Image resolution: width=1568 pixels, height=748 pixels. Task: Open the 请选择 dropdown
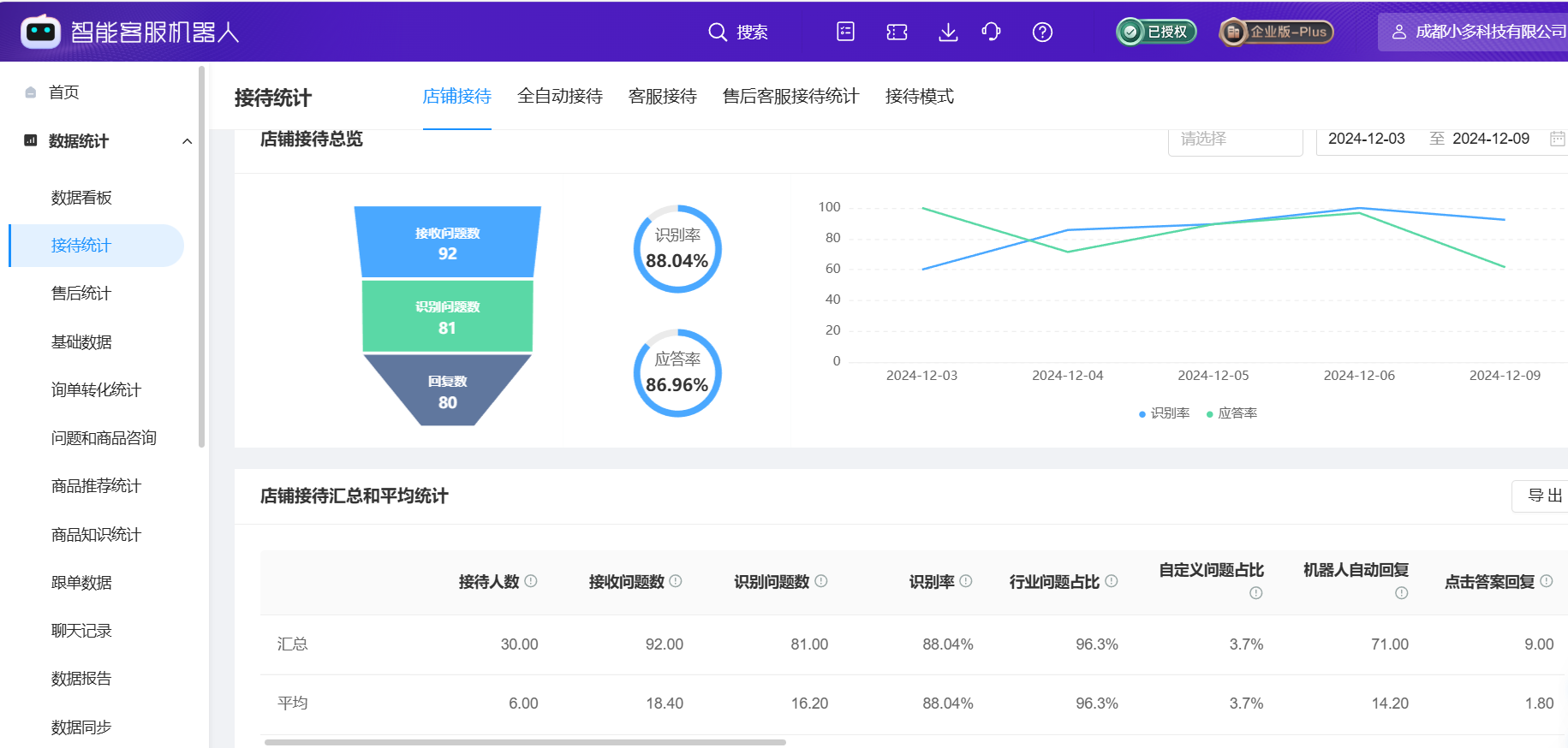(1236, 140)
